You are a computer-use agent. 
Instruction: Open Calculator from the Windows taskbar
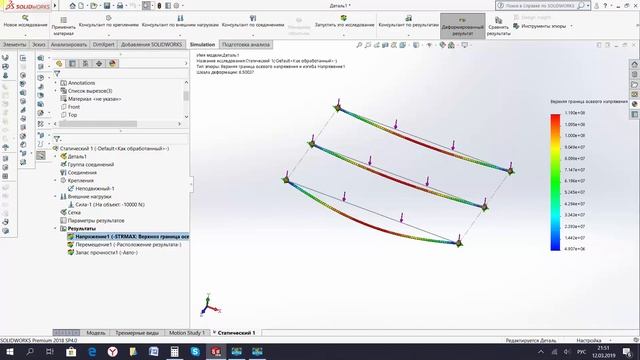tap(174, 351)
